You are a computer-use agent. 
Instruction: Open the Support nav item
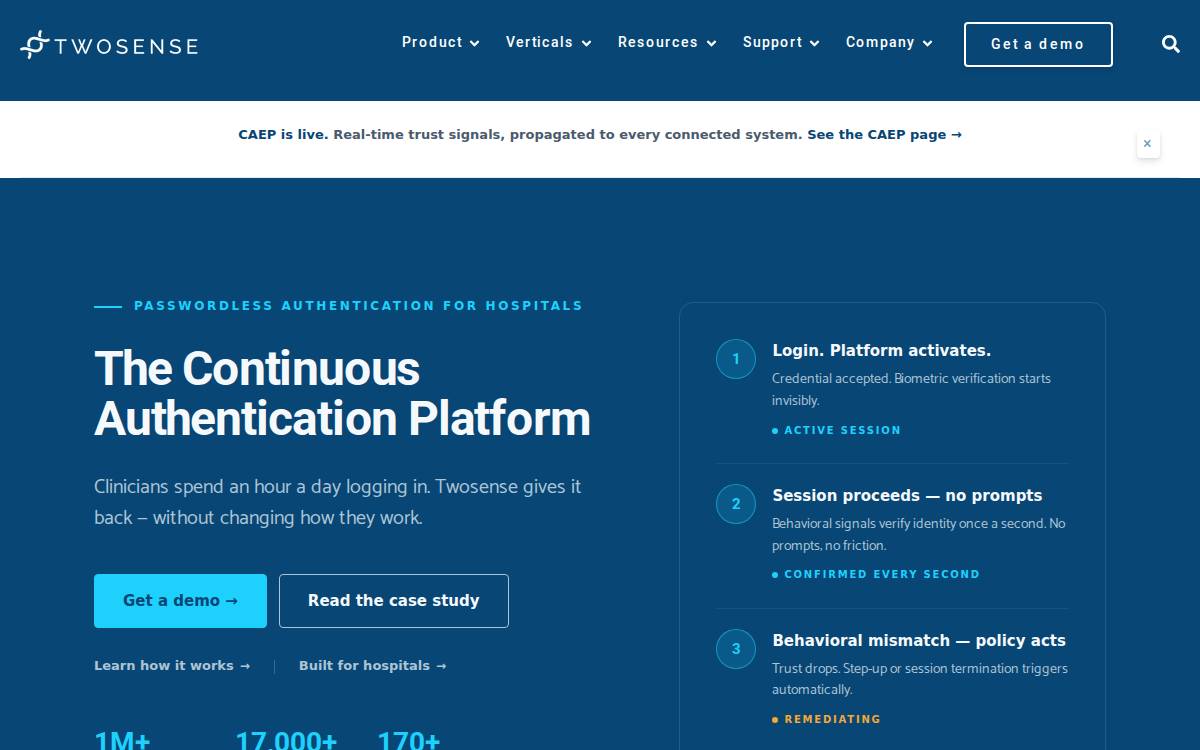click(x=772, y=42)
